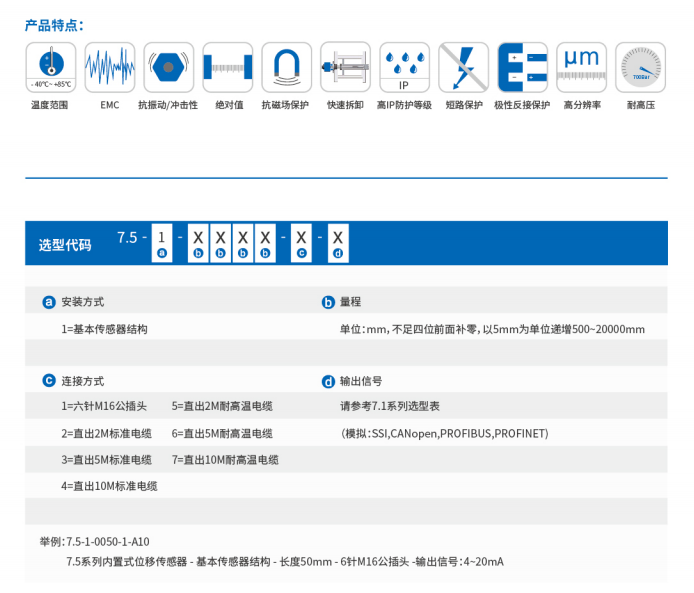Select the 7=直出10M耐高温电缆 option

225,460
